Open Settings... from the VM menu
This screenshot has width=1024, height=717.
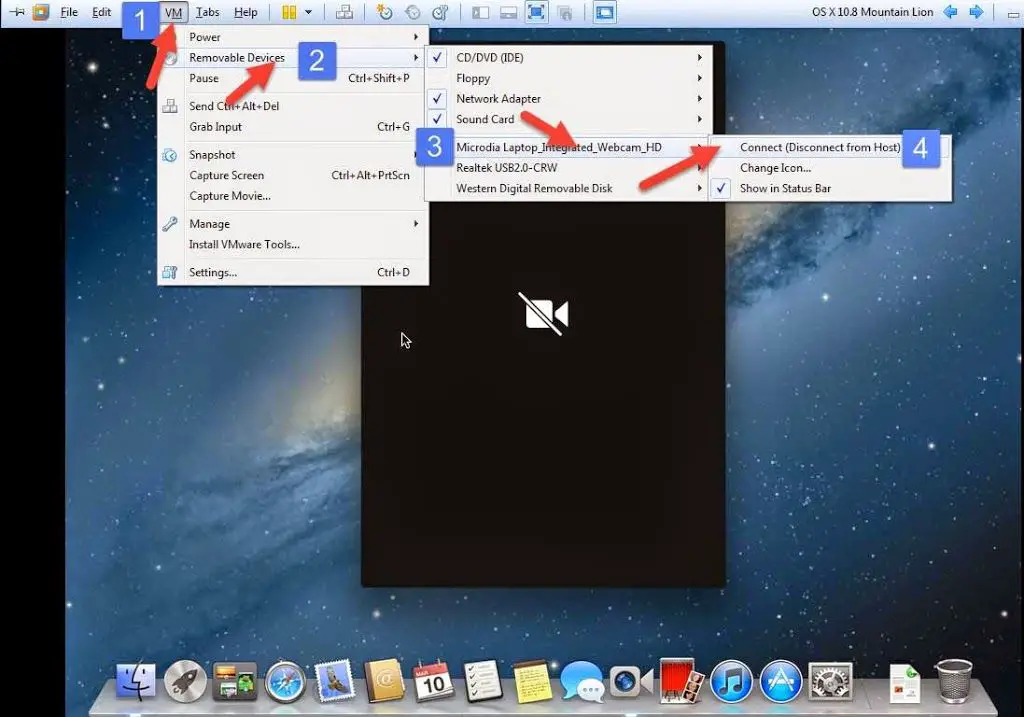click(x=293, y=272)
